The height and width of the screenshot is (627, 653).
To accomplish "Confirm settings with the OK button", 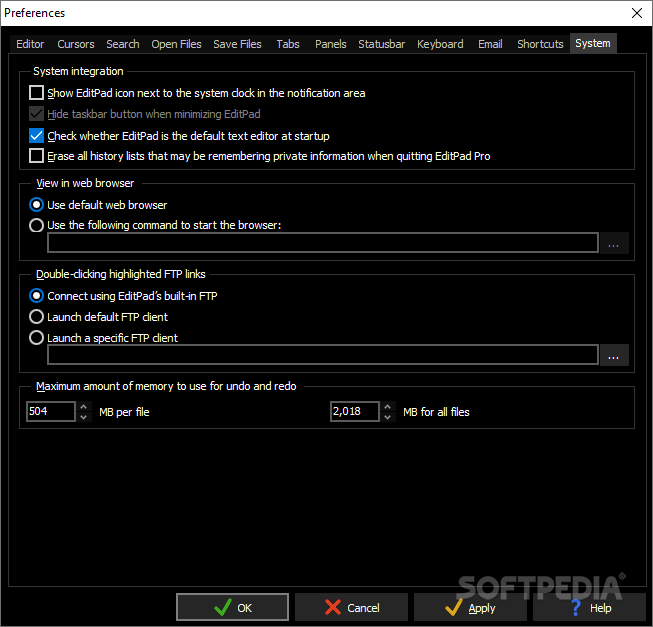I will tap(232, 607).
